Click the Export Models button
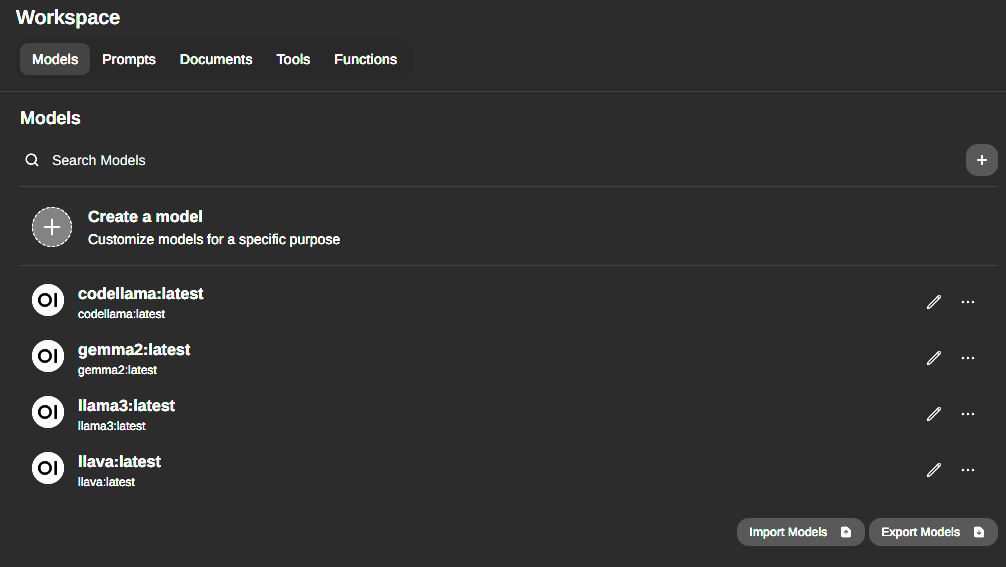 933,532
